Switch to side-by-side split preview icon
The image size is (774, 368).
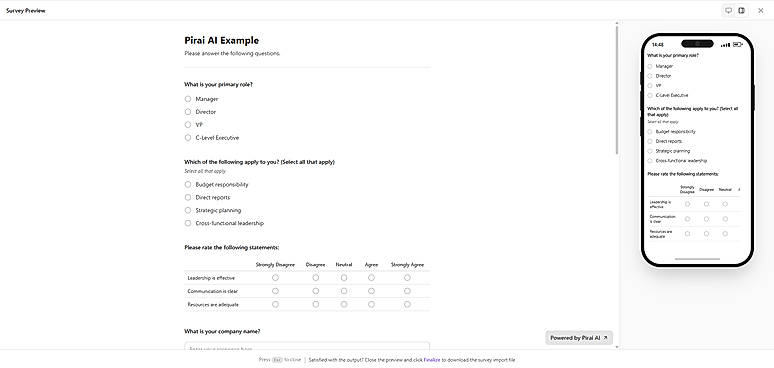(741, 10)
